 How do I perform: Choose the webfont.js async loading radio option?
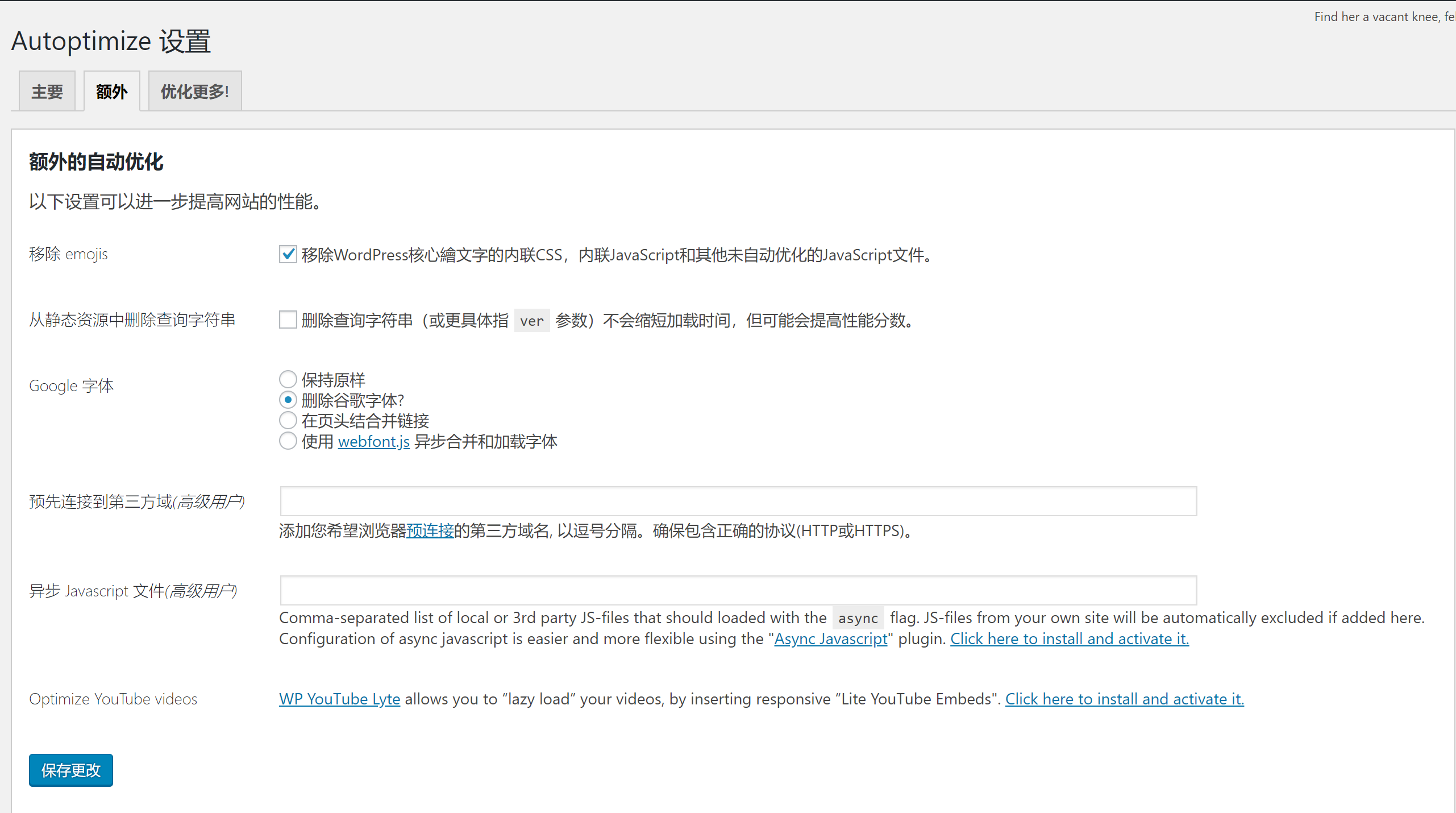(x=288, y=441)
